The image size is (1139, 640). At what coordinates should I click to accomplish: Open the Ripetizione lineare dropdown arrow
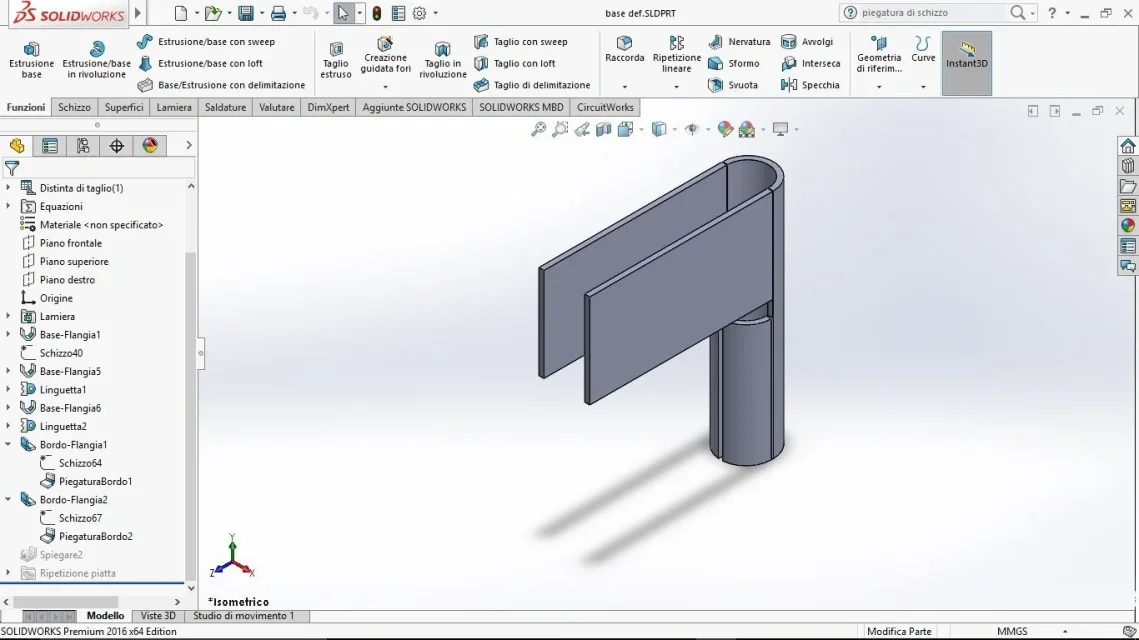[x=676, y=87]
